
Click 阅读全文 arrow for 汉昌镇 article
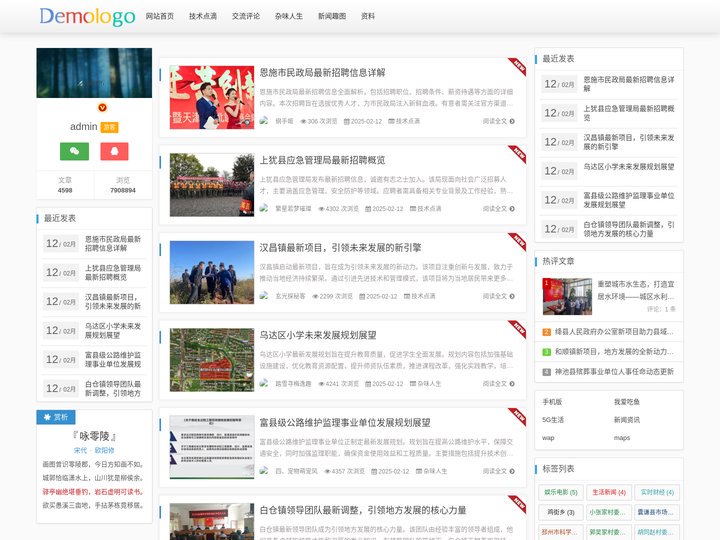coord(499,296)
